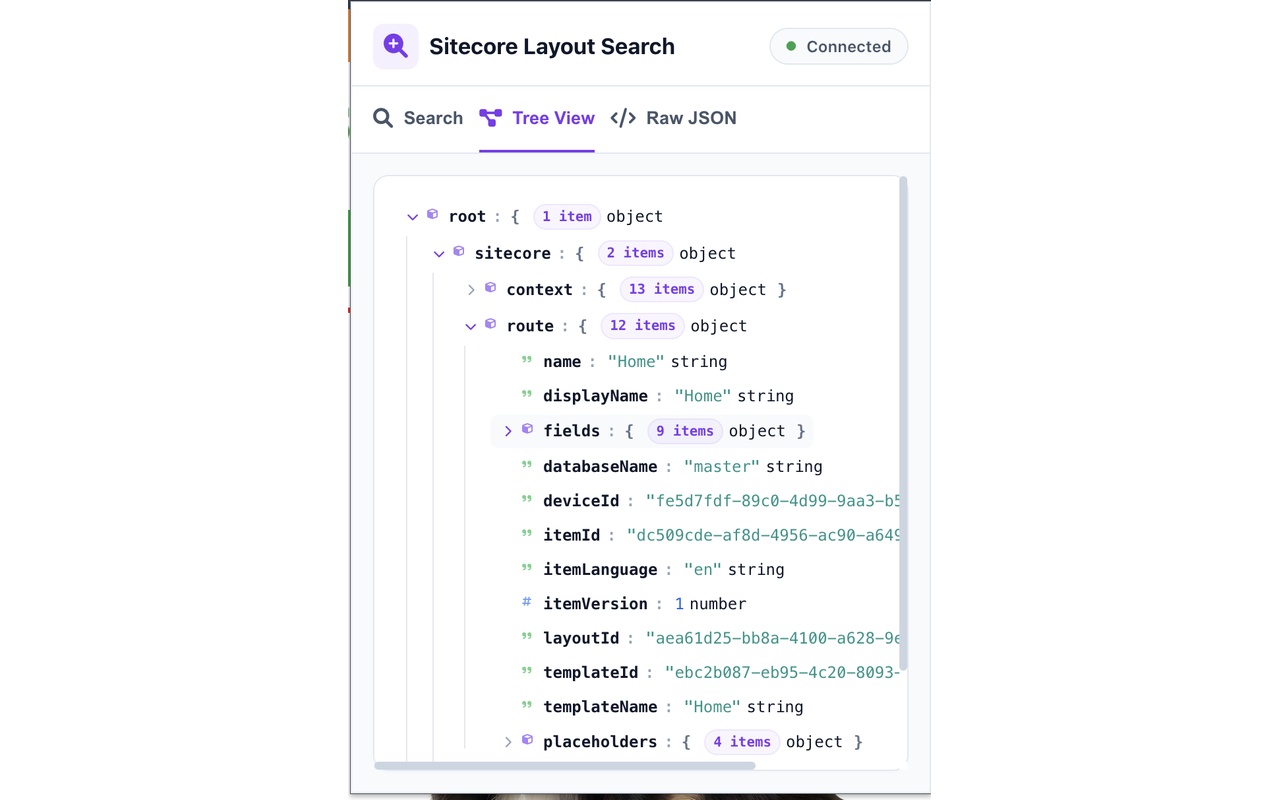
Task: Click the green dot in Connected badge
Action: click(791, 46)
